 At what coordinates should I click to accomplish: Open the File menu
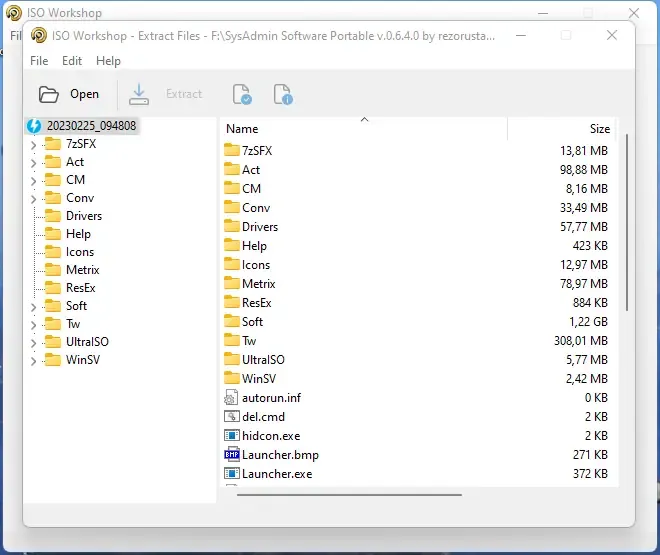(39, 61)
